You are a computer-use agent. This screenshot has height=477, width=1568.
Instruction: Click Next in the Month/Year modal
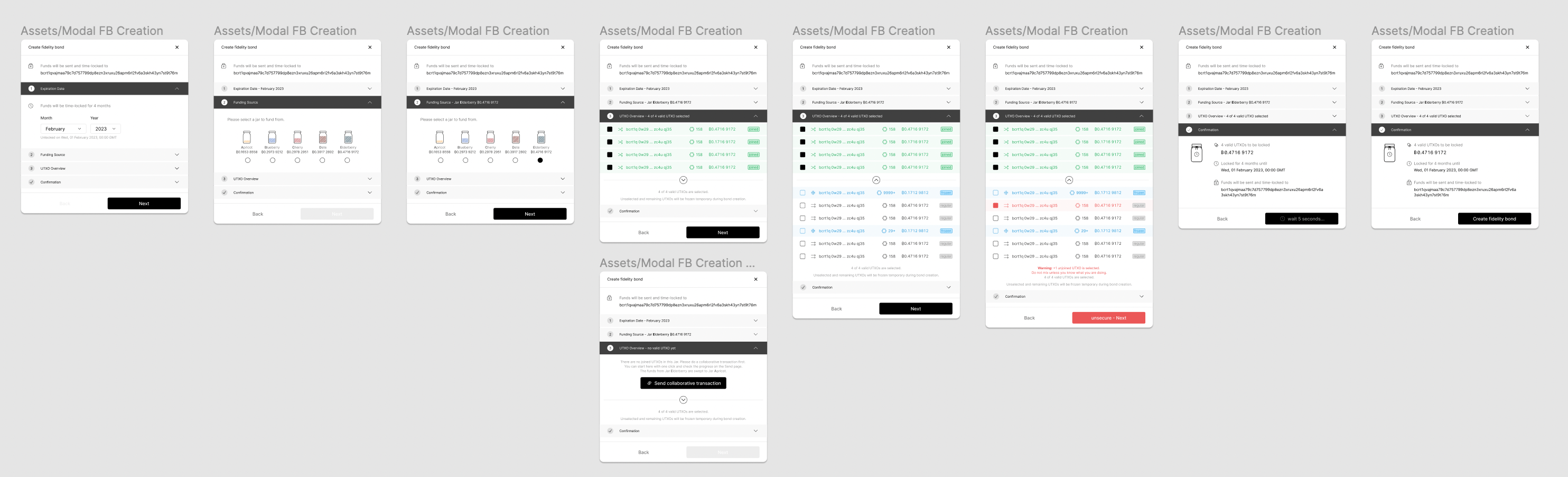(144, 204)
